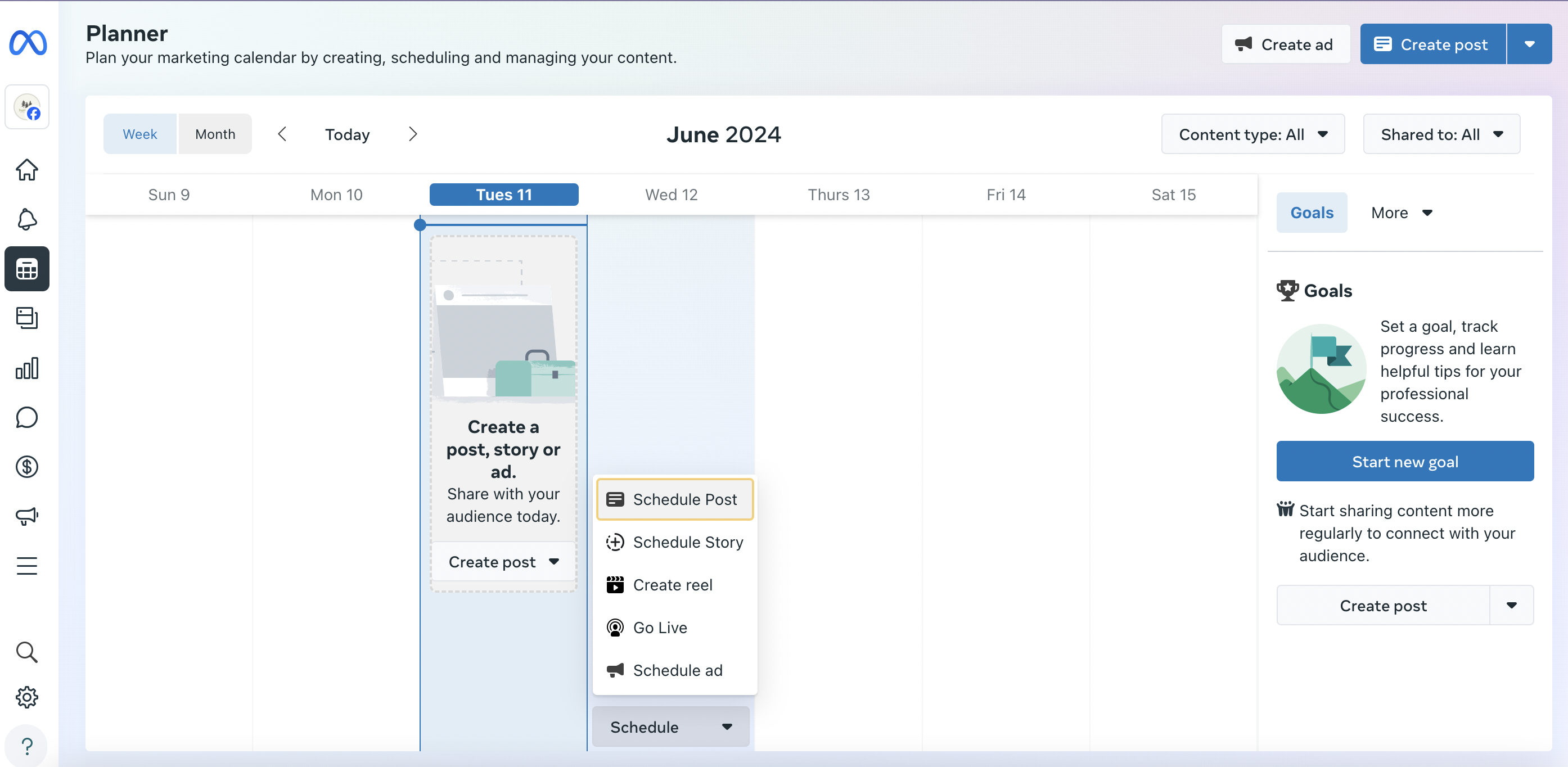Open Content type: All dropdown
This screenshot has height=767, width=1568.
(x=1252, y=134)
